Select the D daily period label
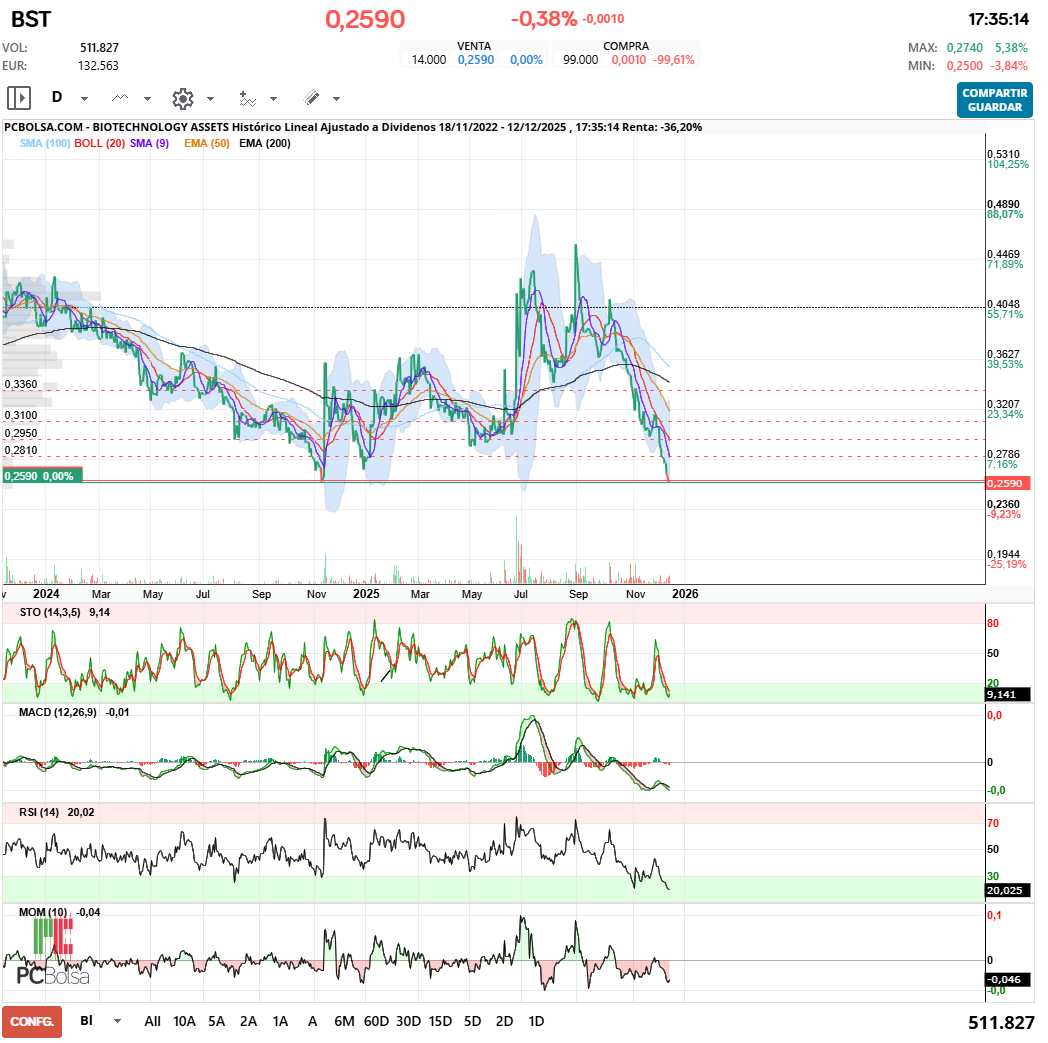 point(57,98)
